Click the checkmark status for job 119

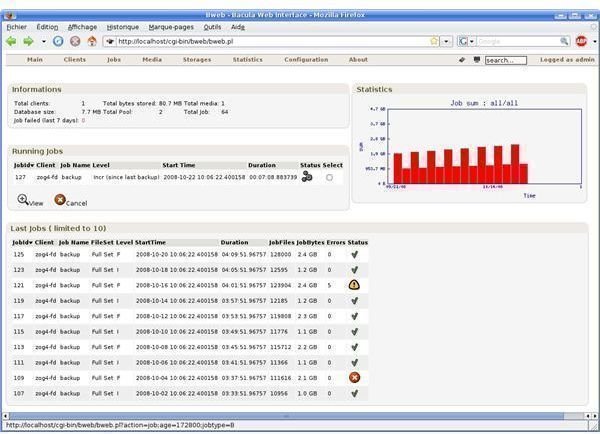[354, 300]
